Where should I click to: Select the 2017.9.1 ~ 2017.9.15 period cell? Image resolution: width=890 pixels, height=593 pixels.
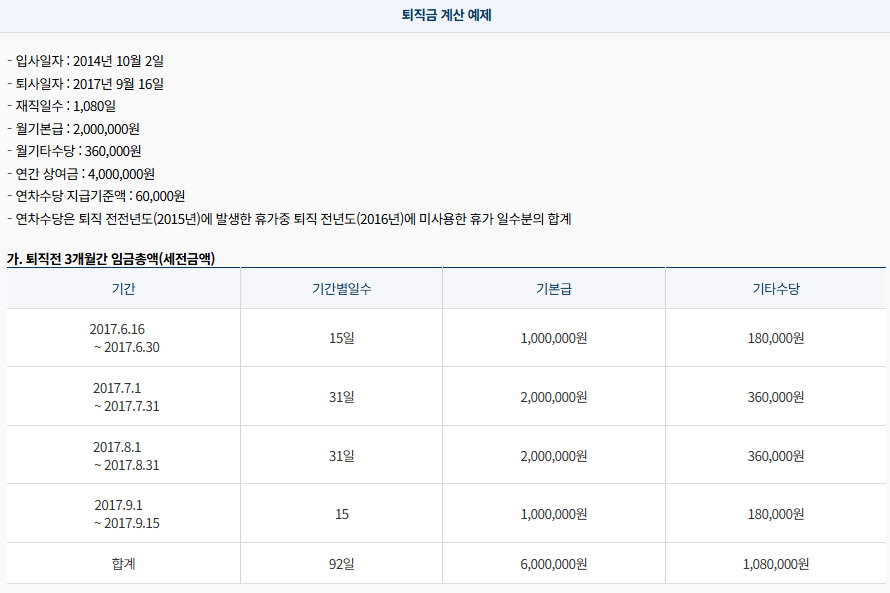[x=126, y=514]
